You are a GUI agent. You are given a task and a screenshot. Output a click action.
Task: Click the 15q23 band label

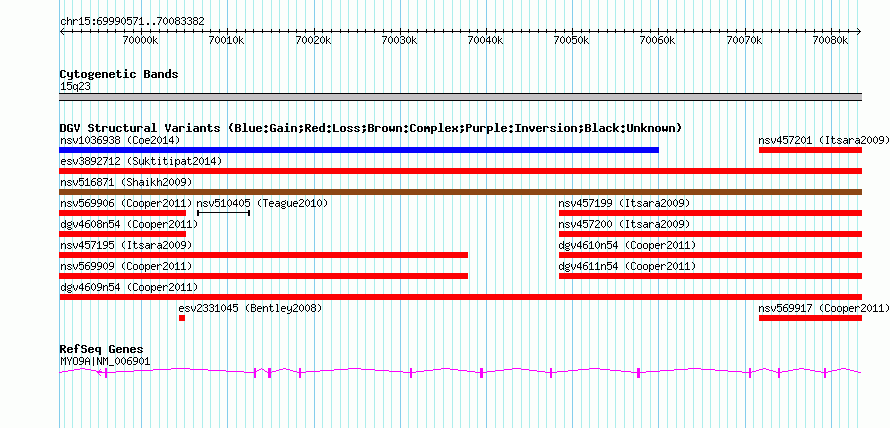(x=75, y=87)
